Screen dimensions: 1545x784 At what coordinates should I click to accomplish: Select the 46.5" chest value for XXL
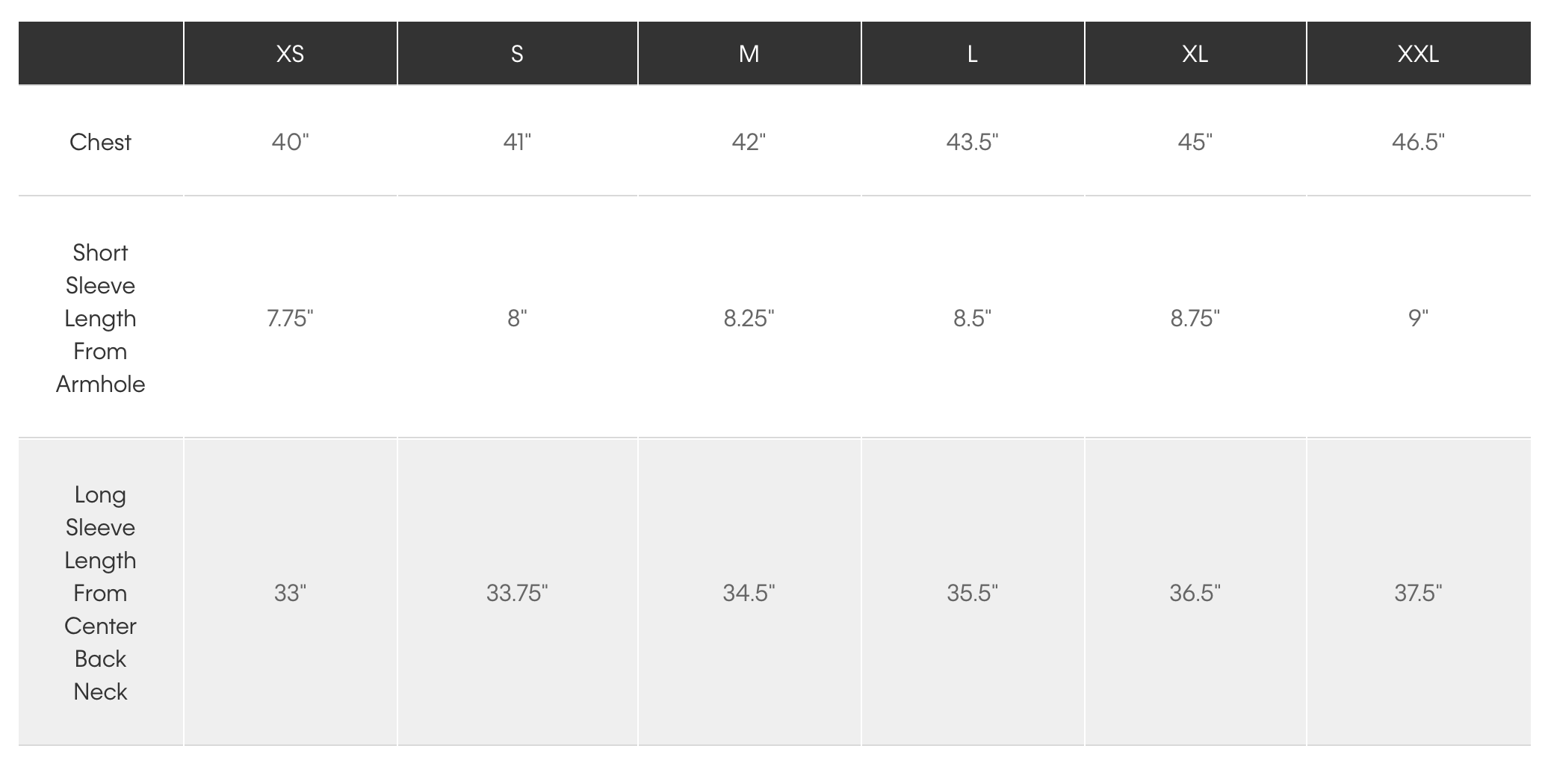[x=1418, y=142]
